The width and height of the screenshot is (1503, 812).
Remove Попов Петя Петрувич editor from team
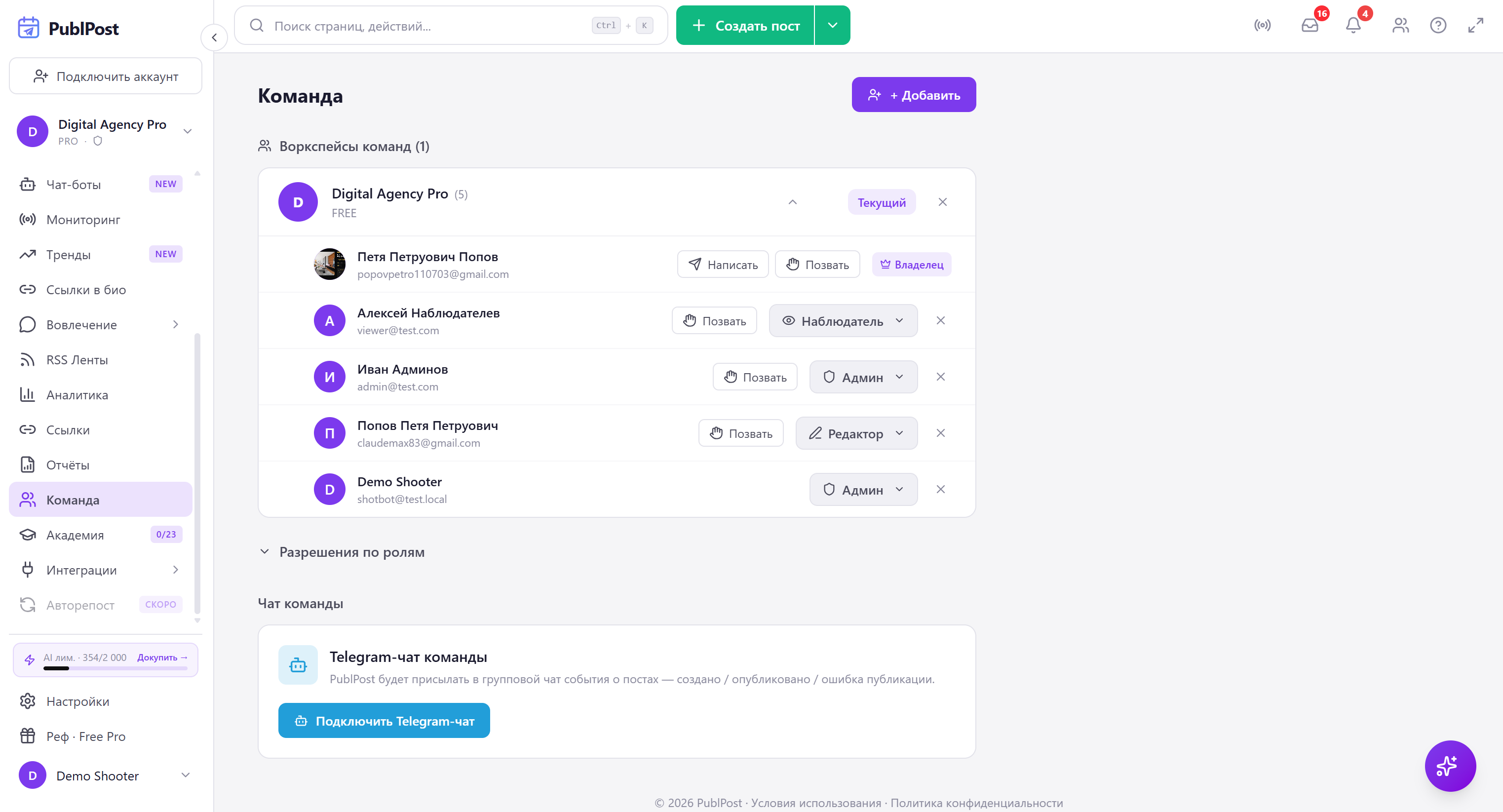[940, 433]
